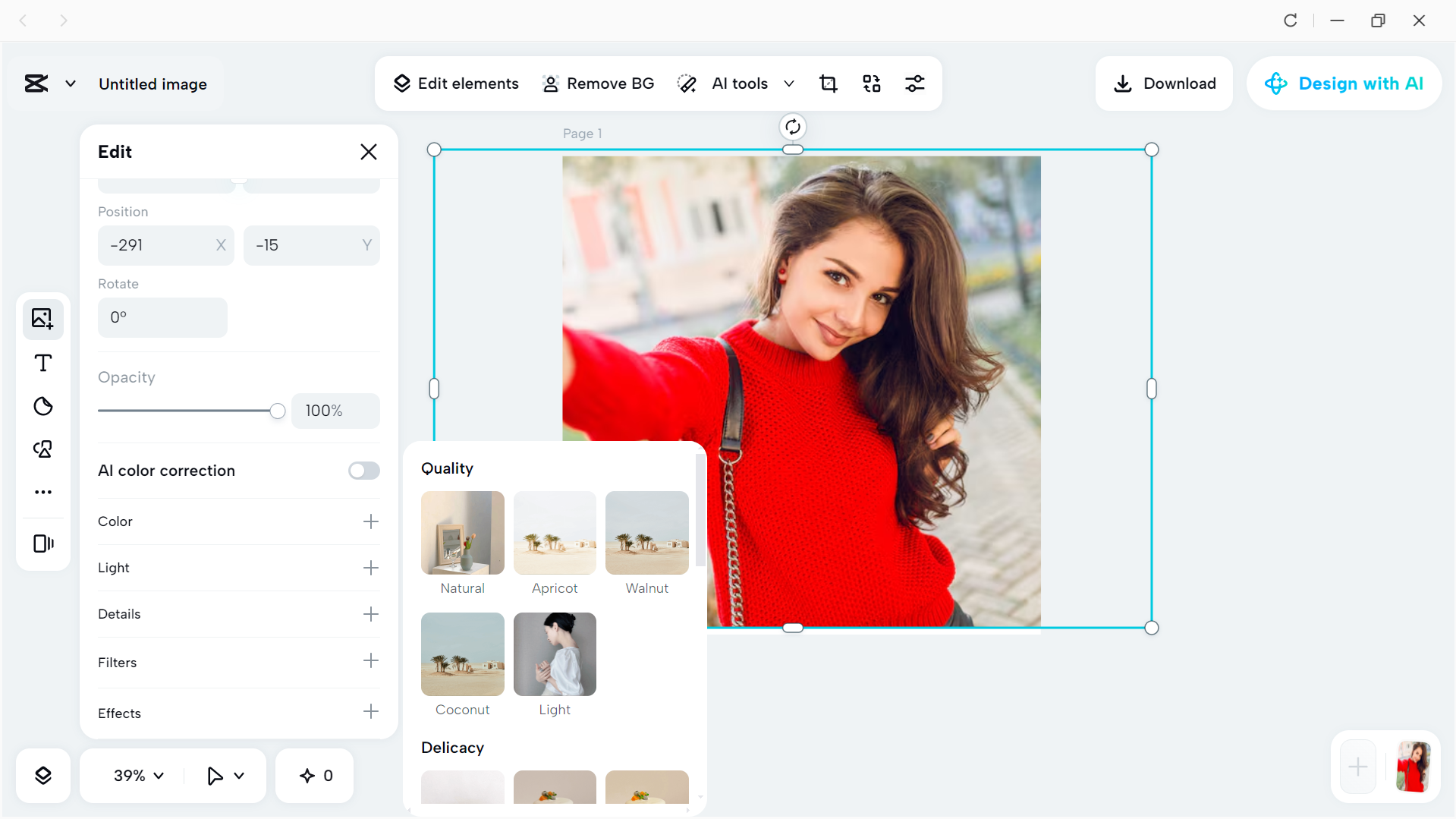The height and width of the screenshot is (819, 1456).
Task: Select the Text tool in sidebar
Action: pyautogui.click(x=43, y=363)
